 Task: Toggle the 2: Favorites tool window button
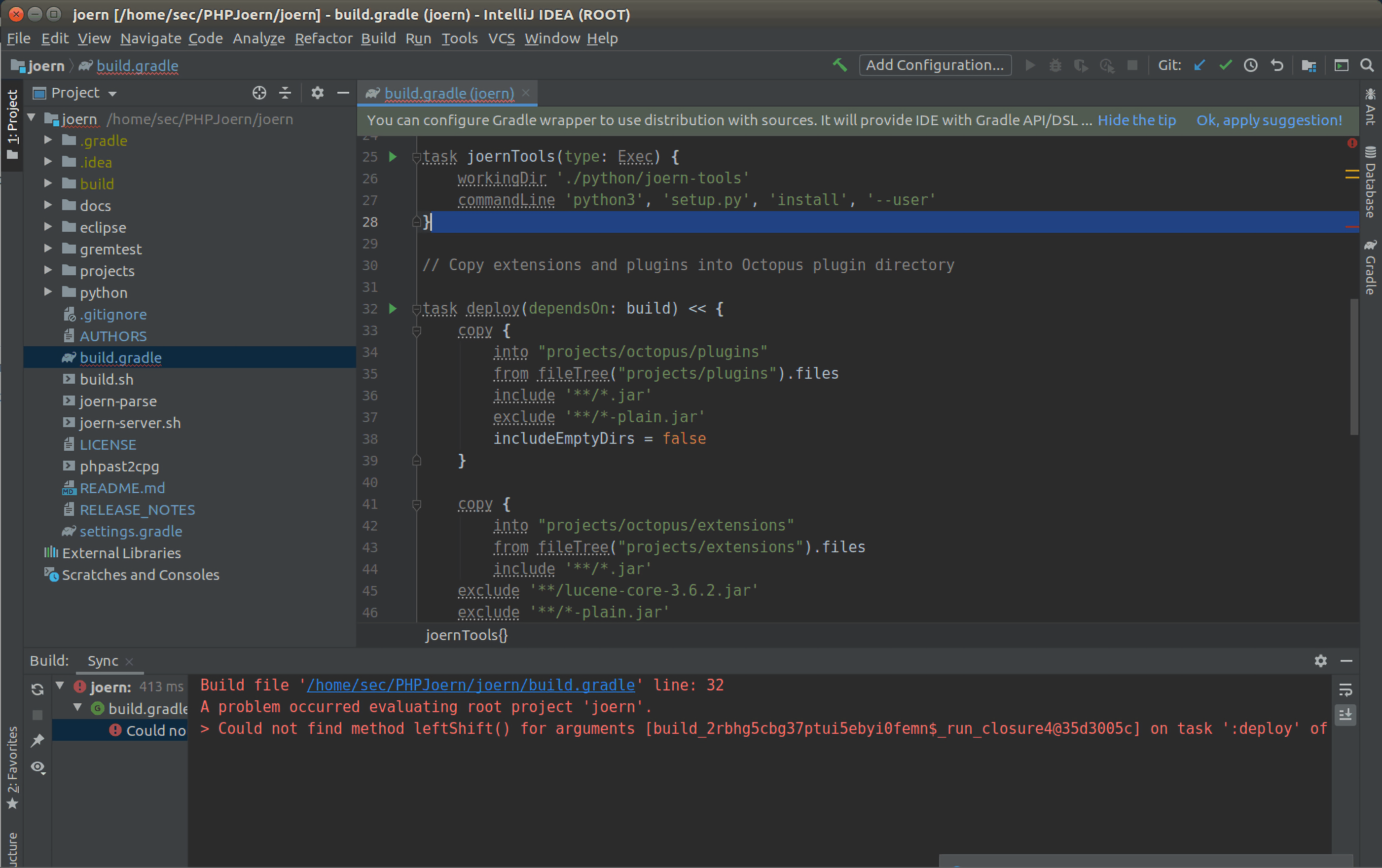(12, 767)
